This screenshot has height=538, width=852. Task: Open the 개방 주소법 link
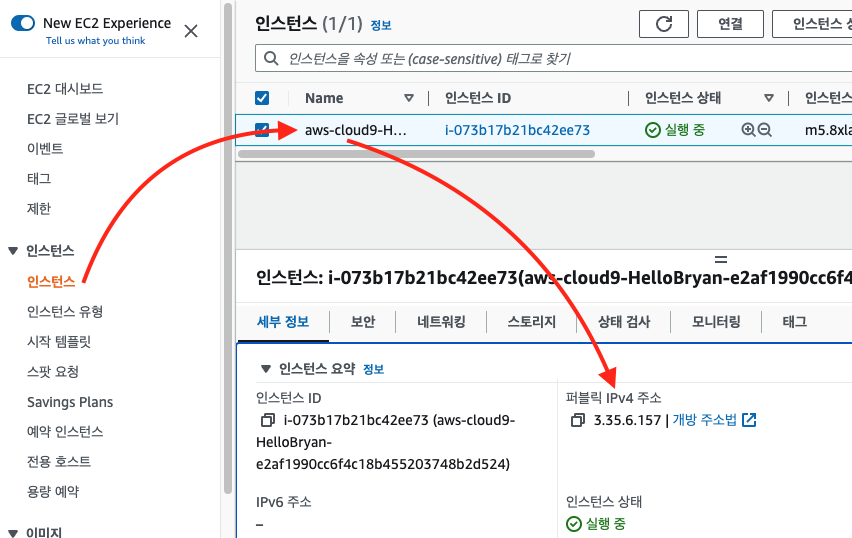tap(704, 420)
